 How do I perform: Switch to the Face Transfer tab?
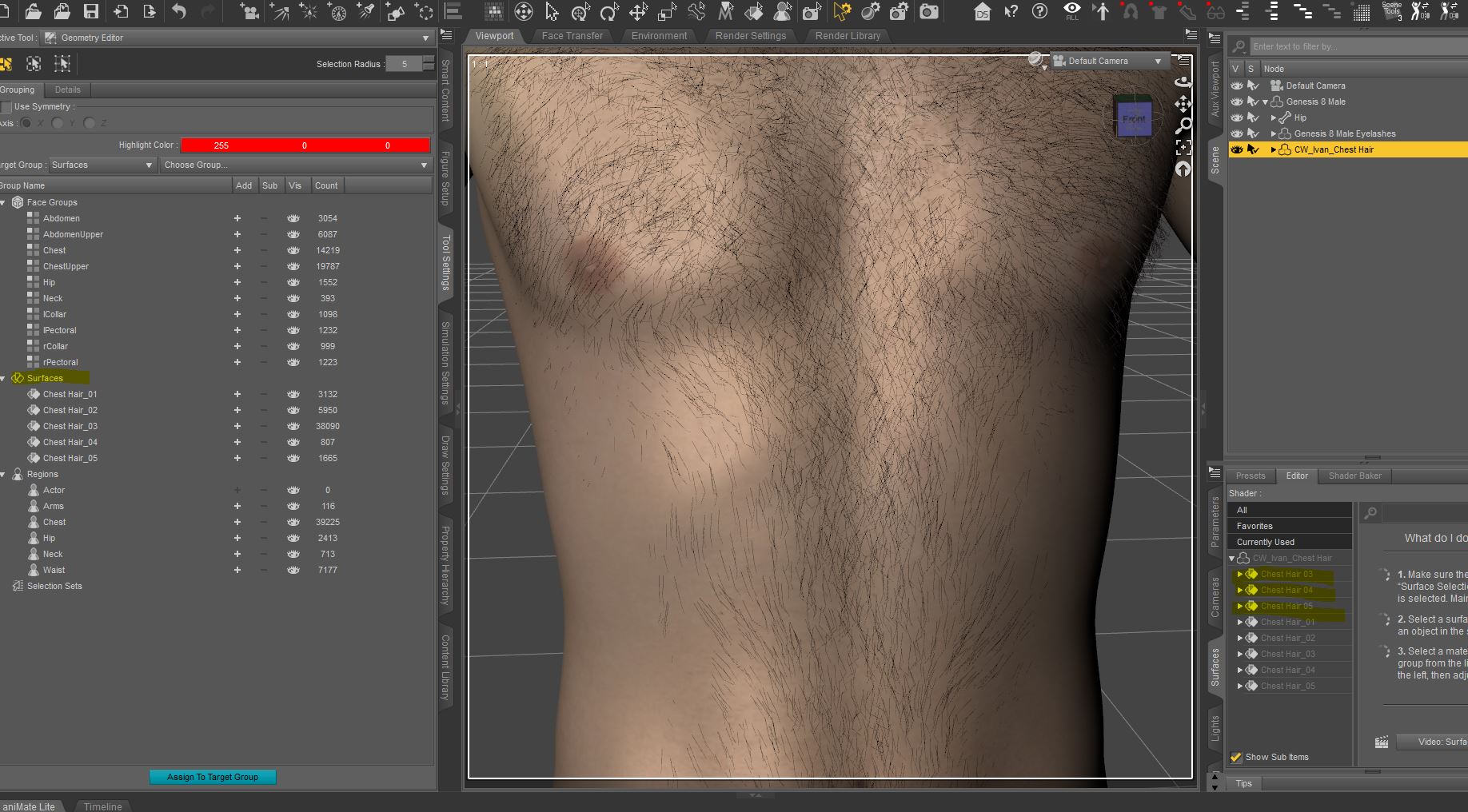(572, 36)
